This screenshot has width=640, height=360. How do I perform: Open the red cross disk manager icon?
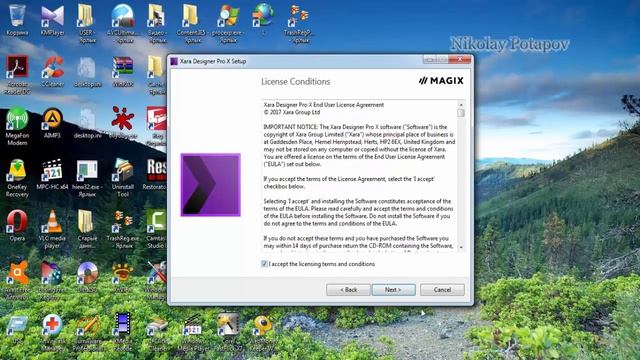[52, 333]
